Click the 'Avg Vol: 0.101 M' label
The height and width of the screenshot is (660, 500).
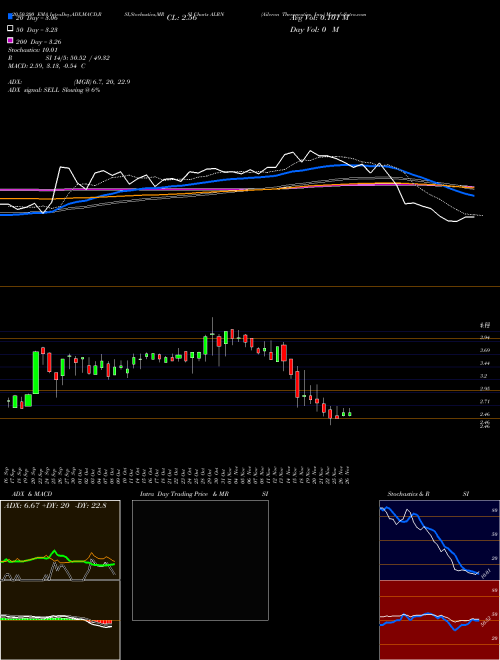pos(320,18)
